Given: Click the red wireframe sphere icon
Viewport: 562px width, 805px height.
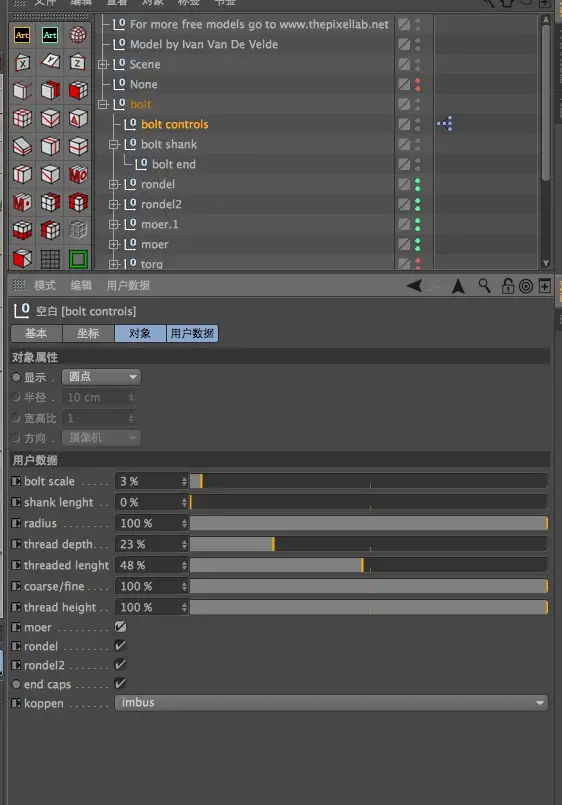Looking at the screenshot, I should [77, 35].
